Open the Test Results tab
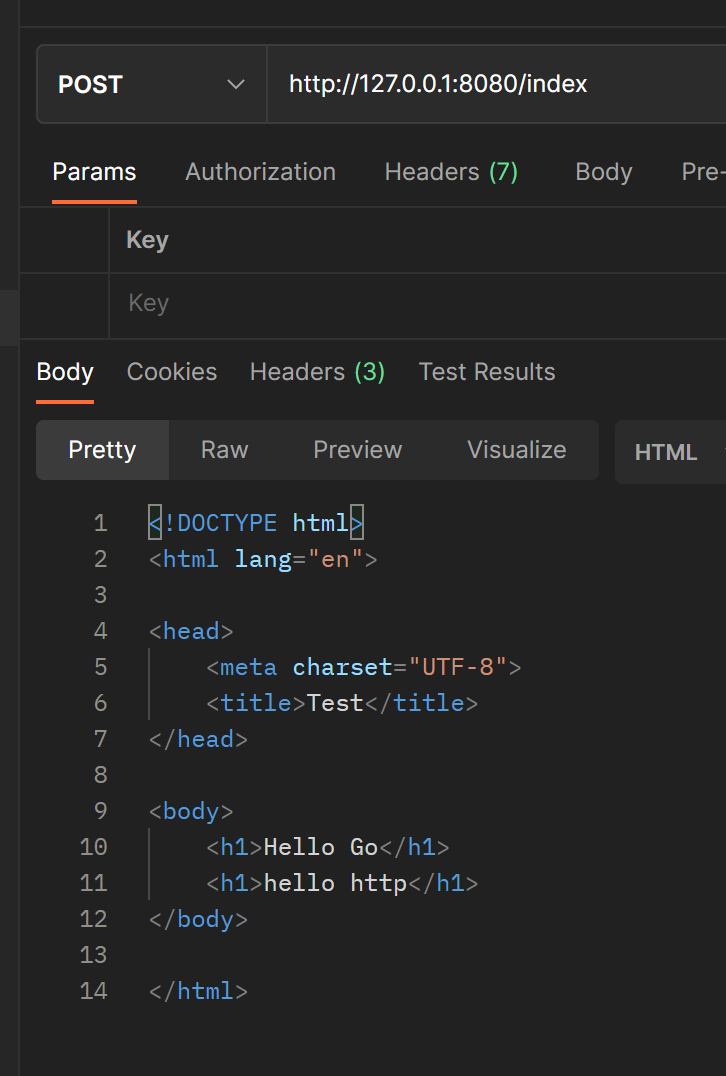This screenshot has height=1076, width=726. tap(486, 371)
